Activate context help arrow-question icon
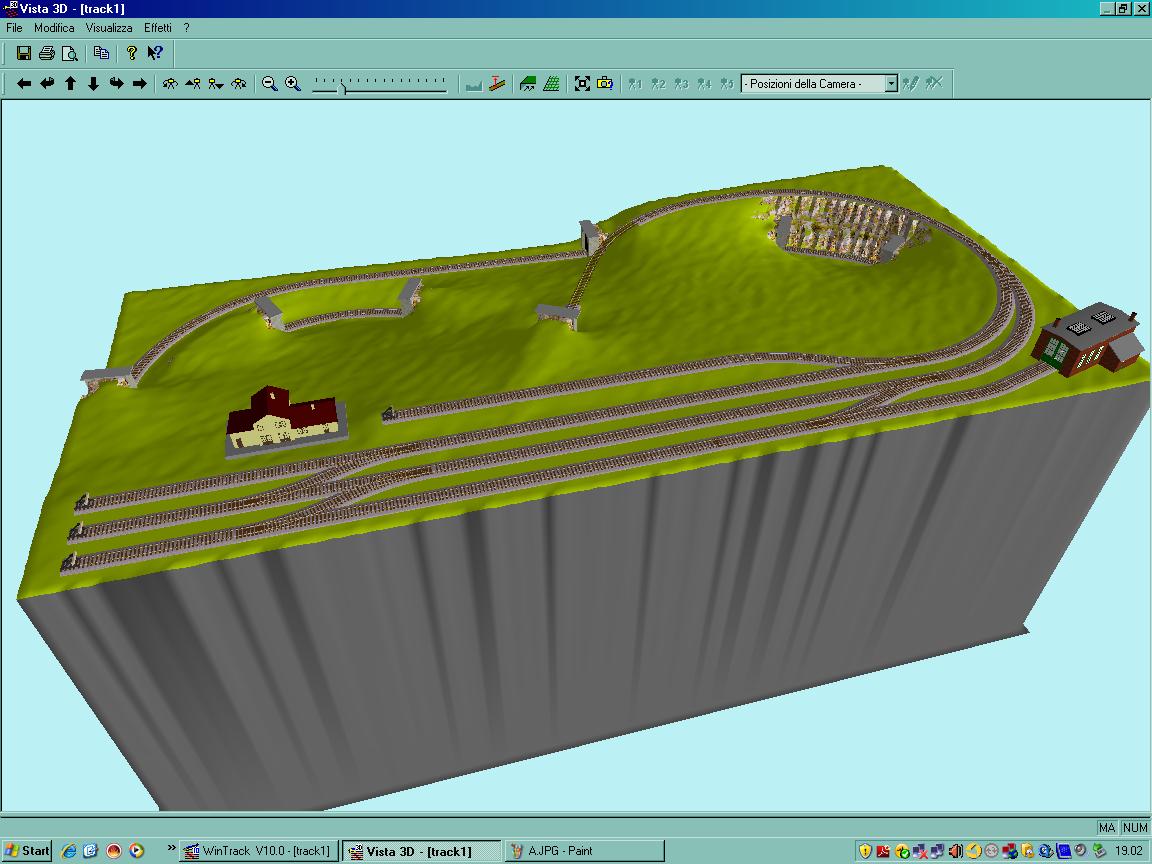 tap(155, 53)
